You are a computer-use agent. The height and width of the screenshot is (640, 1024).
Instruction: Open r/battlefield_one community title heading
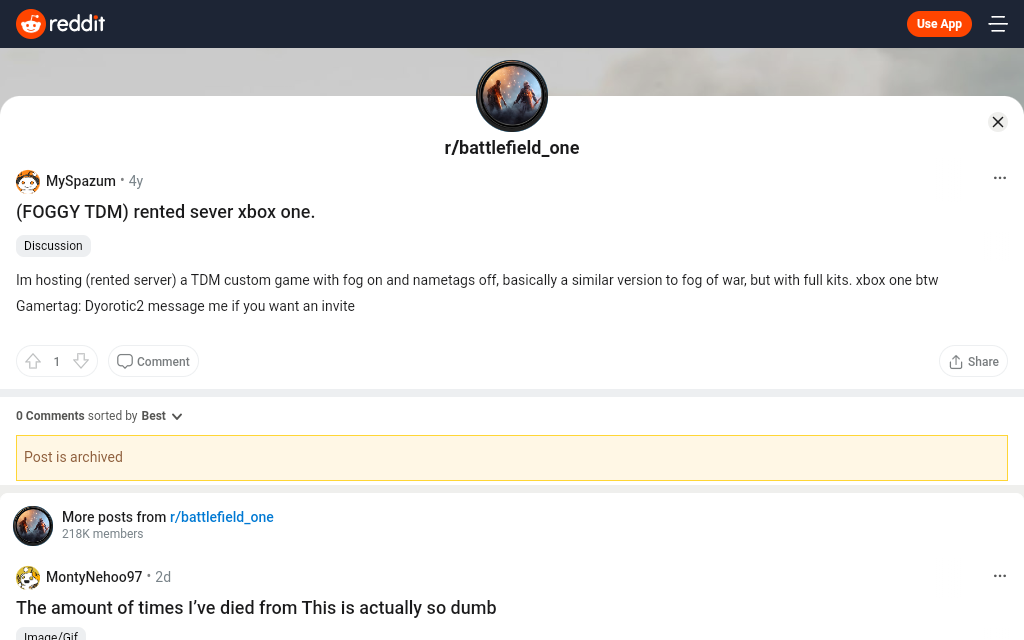pos(511,148)
